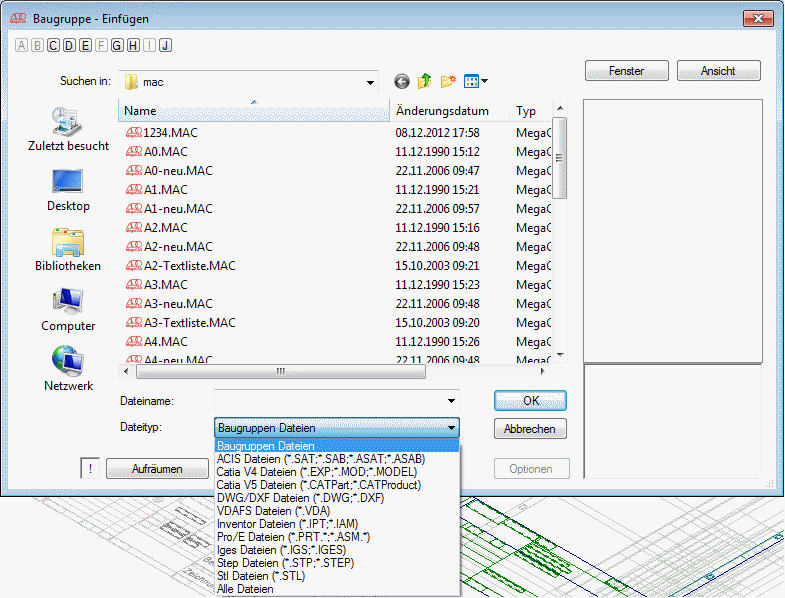Expand the Suchen in folder dropdown
Image resolution: width=785 pixels, height=598 pixels.
(x=370, y=83)
